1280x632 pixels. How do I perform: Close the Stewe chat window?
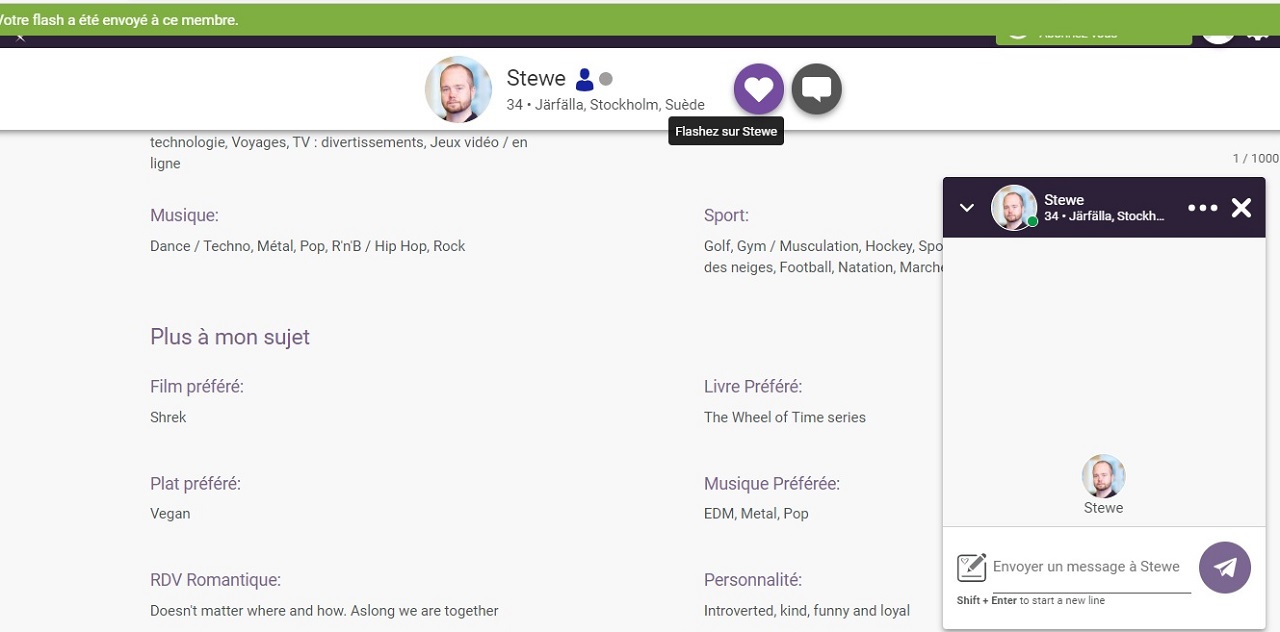1241,208
